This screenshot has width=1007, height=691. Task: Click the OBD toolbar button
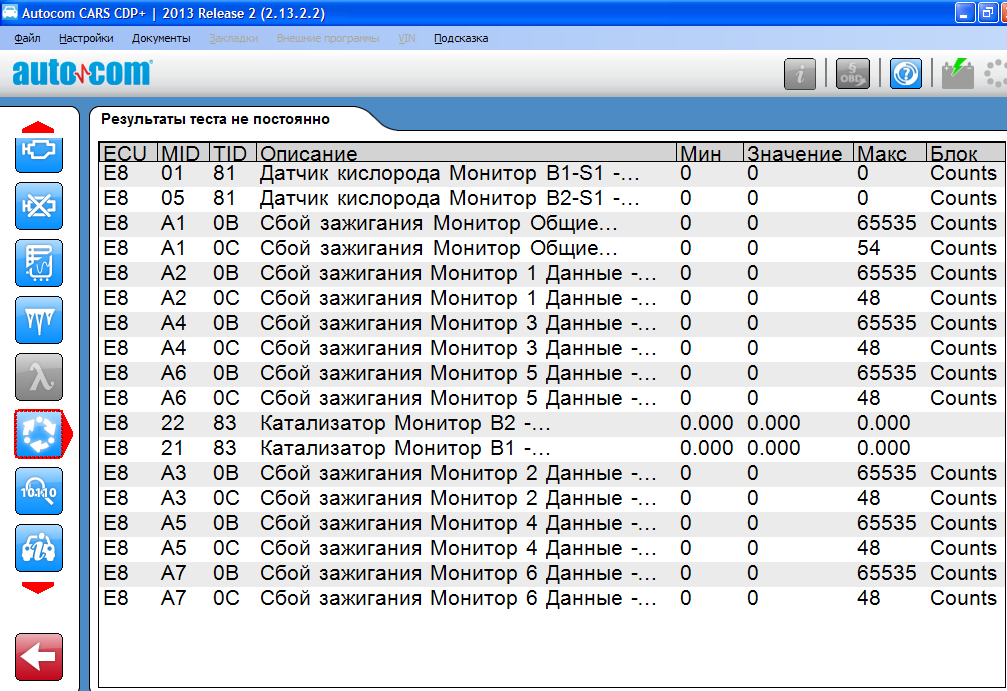(x=852, y=74)
